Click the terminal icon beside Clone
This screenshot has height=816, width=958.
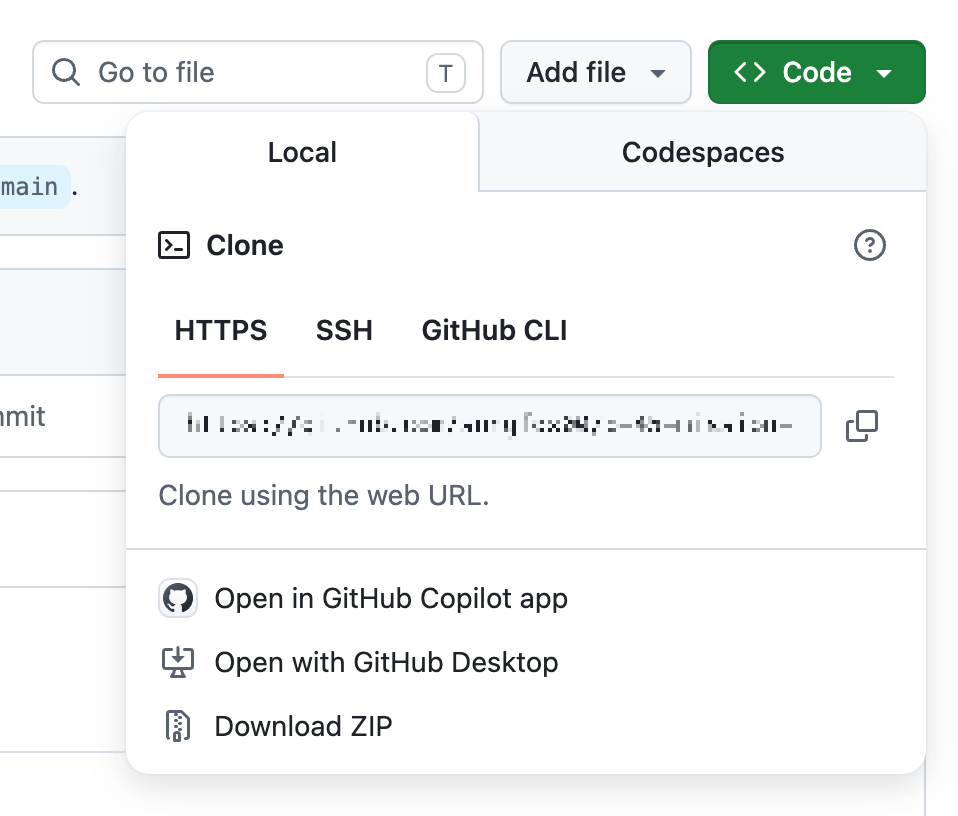[174, 245]
